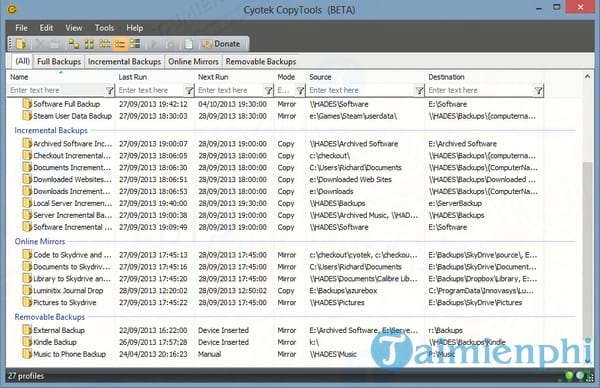This screenshot has width=600, height=388.
Task: Select the Code to Skydrive and... row name
Action: click(72, 255)
